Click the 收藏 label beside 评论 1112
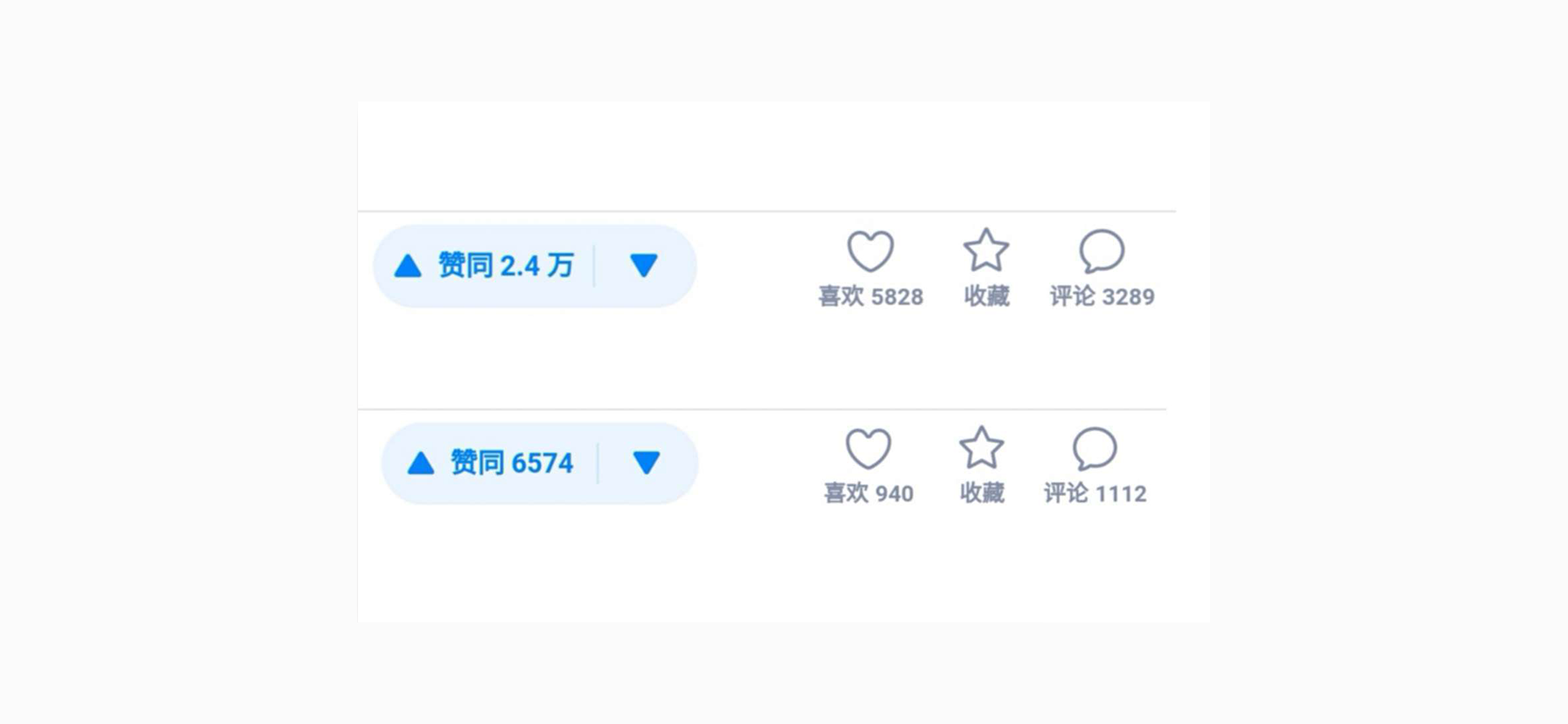Screen dimensions: 1568x724 pos(982,494)
